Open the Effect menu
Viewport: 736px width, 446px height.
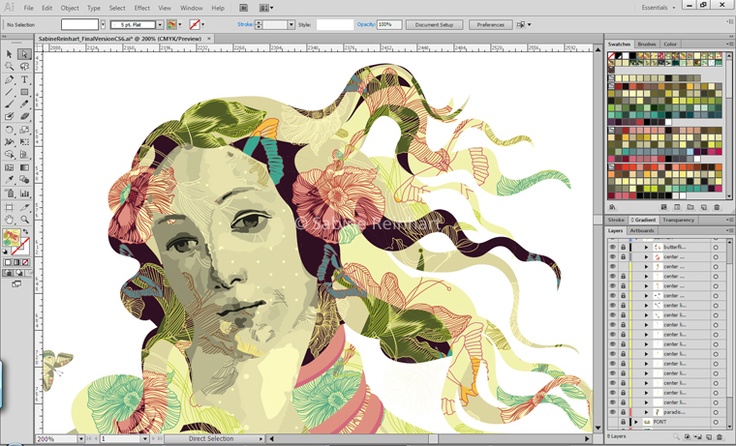coord(142,8)
